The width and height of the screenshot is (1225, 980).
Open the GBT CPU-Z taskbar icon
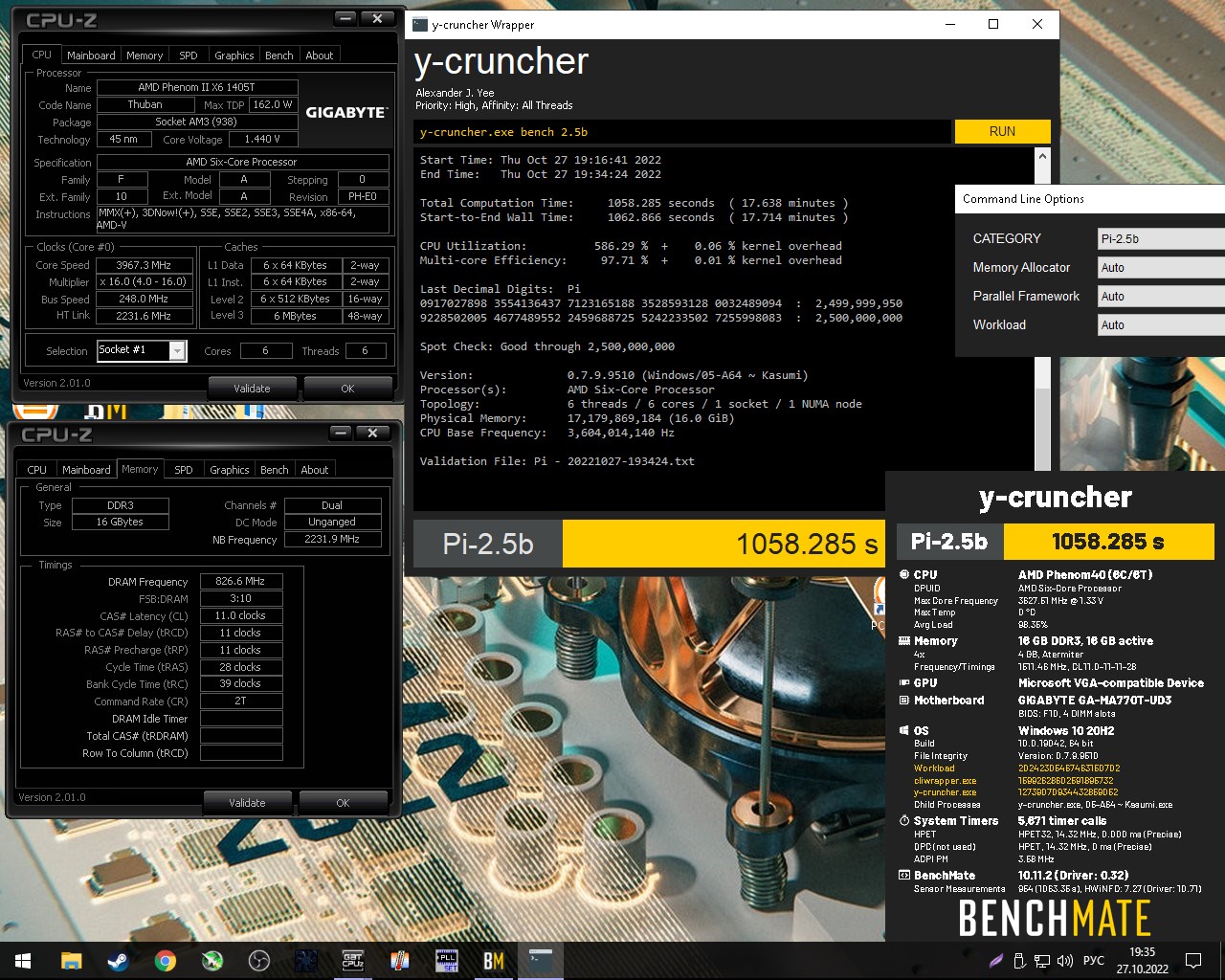[352, 961]
